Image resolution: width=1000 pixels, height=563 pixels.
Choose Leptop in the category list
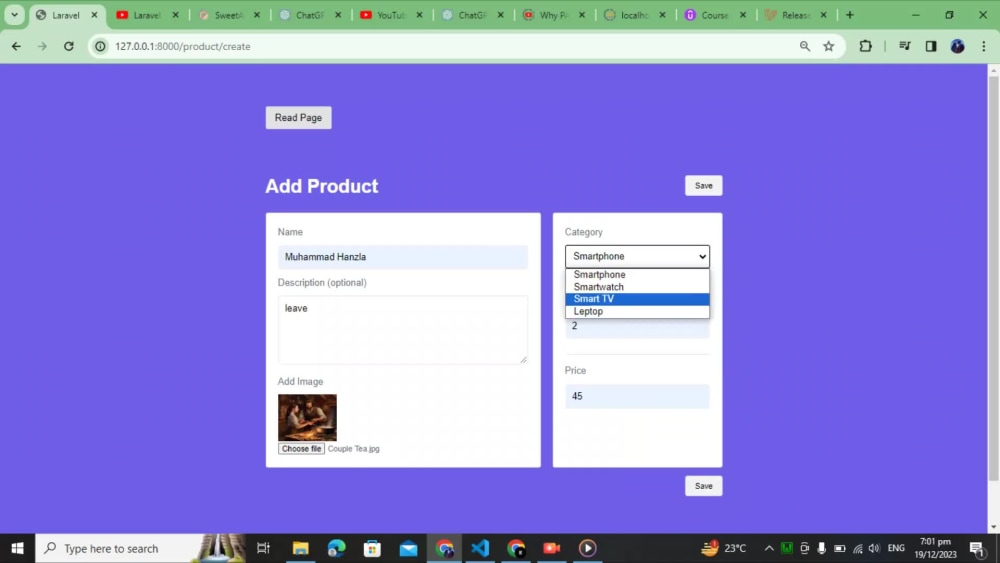tap(637, 312)
